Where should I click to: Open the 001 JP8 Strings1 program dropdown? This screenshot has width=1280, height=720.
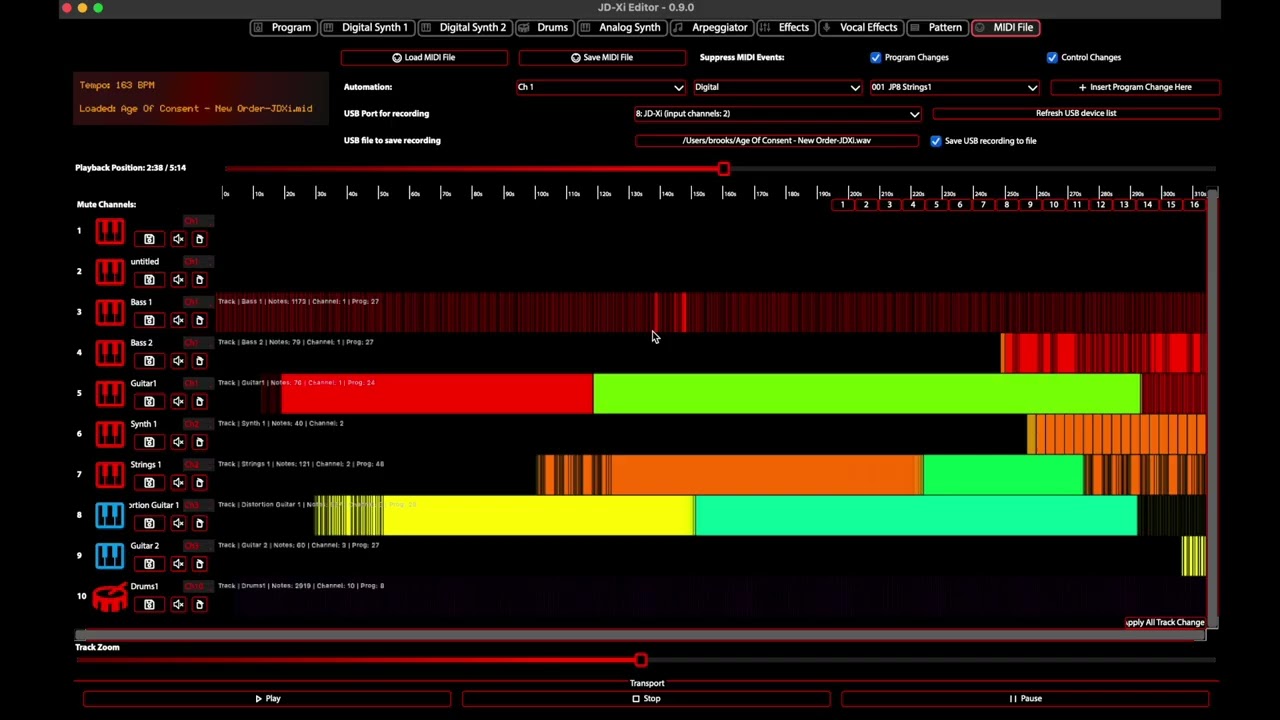pyautogui.click(x=955, y=87)
